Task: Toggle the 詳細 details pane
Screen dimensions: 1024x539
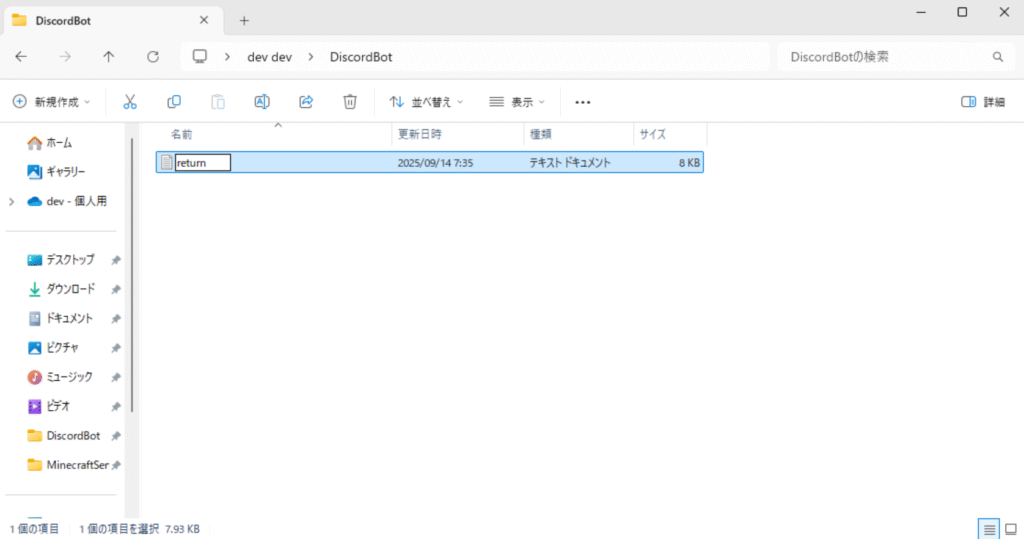Action: [x=982, y=102]
